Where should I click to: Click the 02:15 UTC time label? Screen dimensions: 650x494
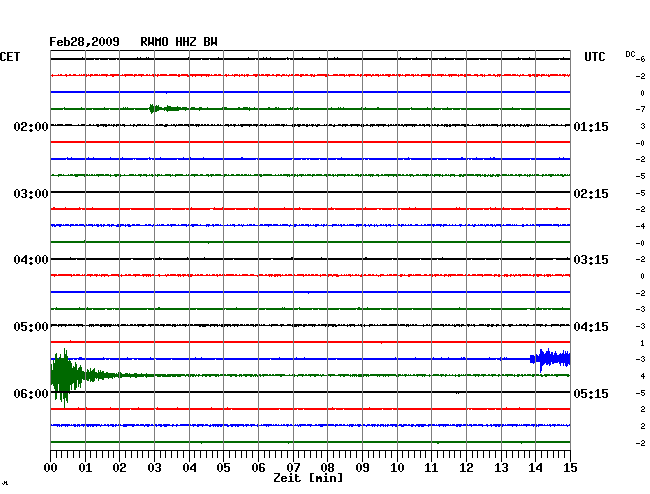pyautogui.click(x=591, y=194)
